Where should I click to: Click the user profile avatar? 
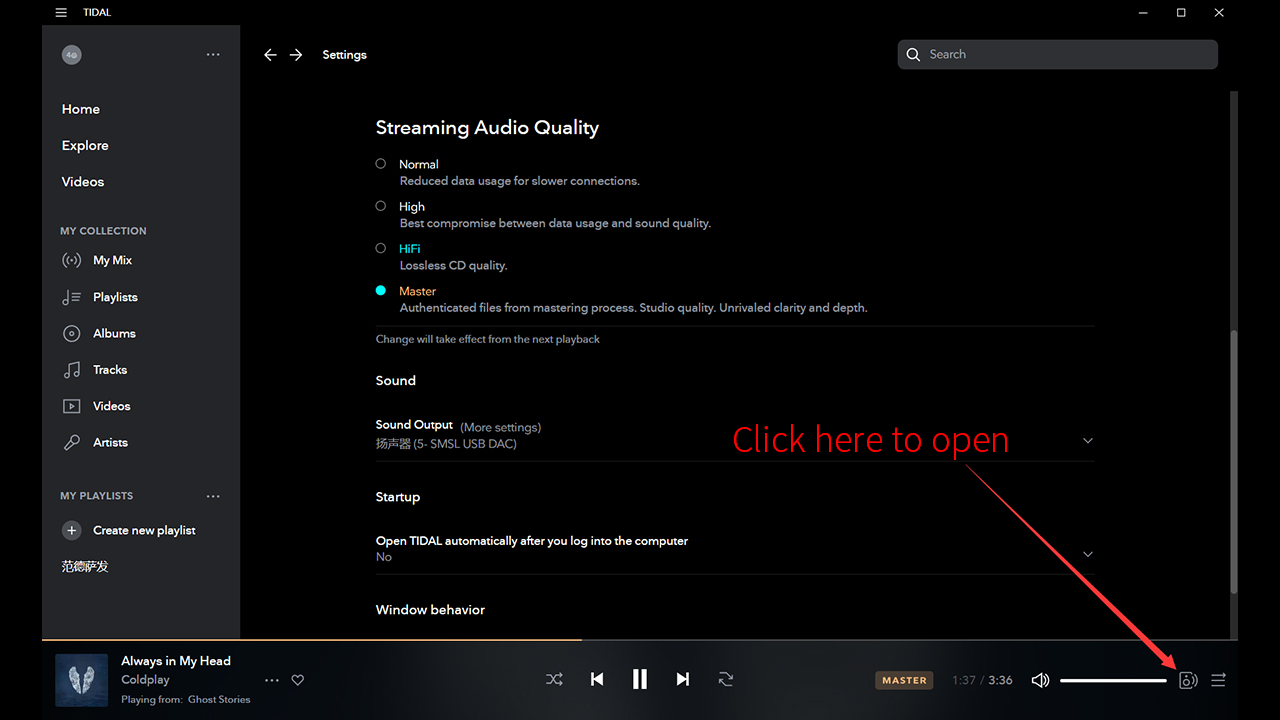coord(71,55)
